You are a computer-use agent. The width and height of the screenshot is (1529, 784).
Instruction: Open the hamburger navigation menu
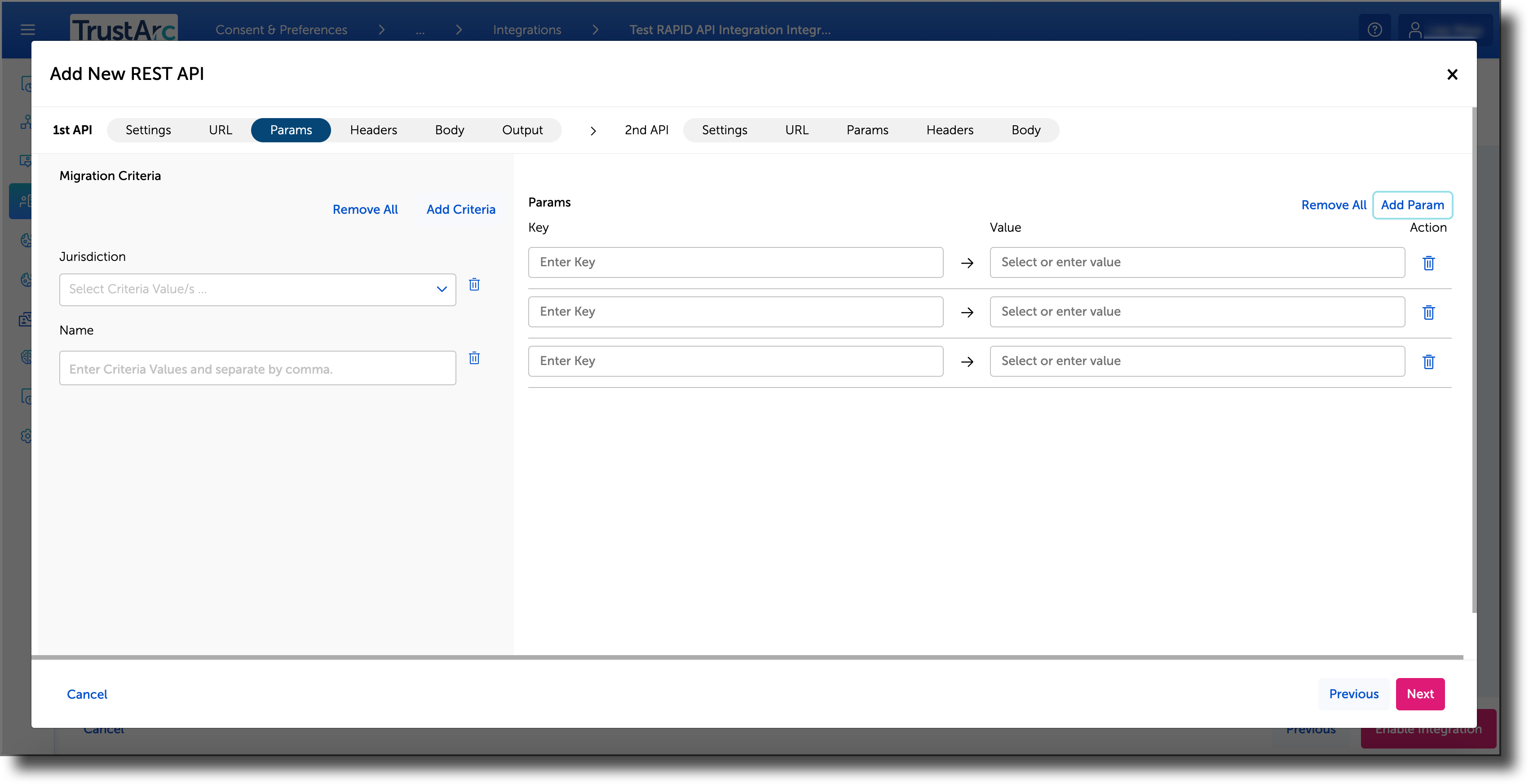(x=27, y=30)
